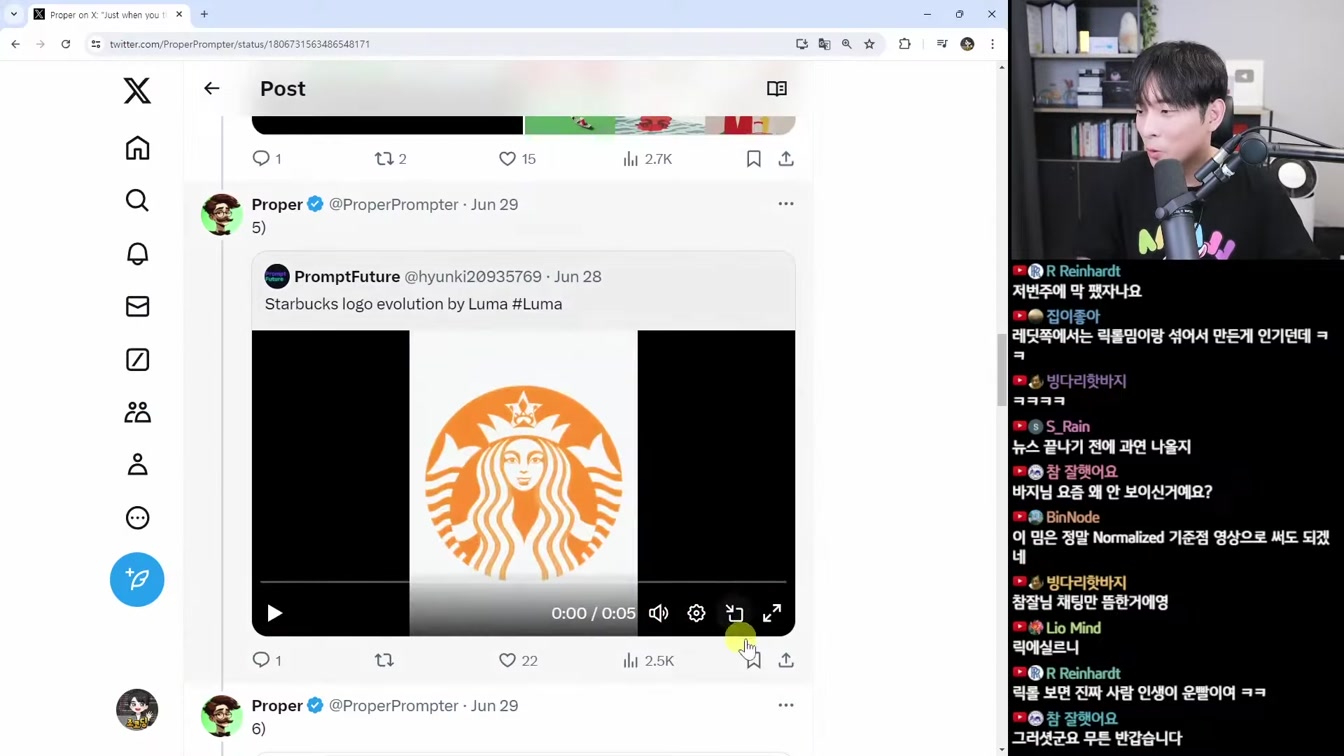Open Communities people icon in sidebar
1344x756 pixels.
pyautogui.click(x=137, y=412)
